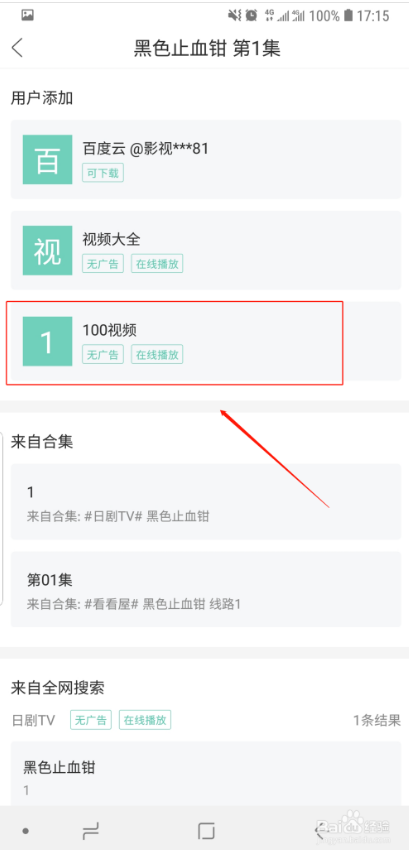Open the green 视 source icon

tap(47, 250)
